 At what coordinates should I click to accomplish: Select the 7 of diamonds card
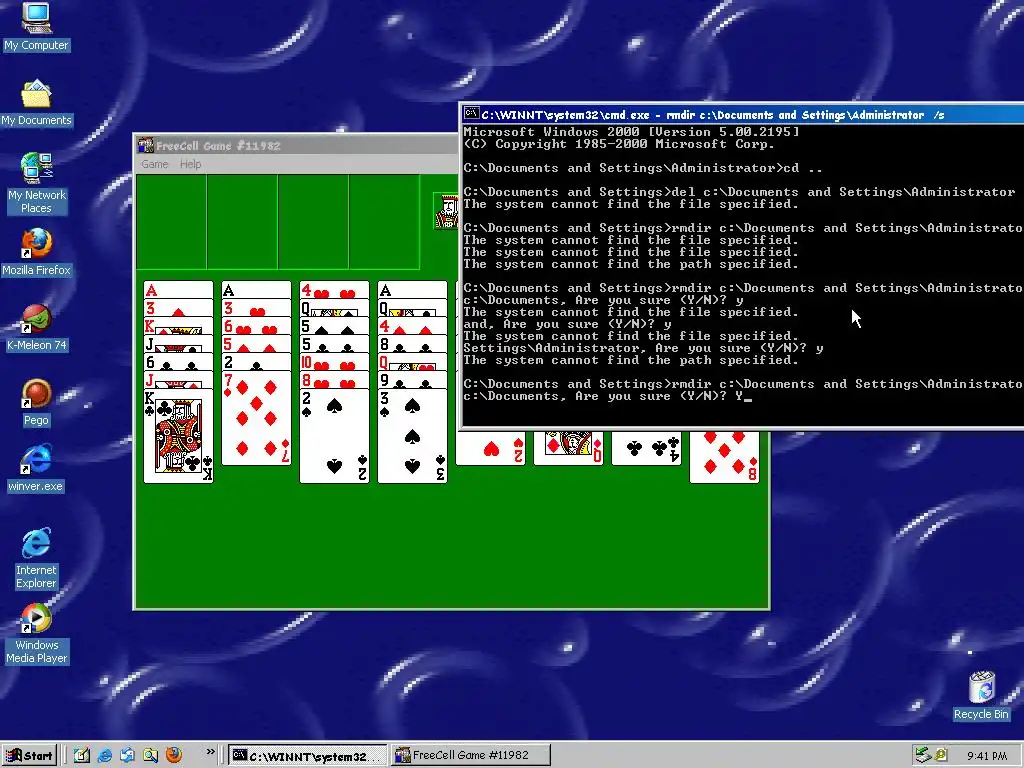click(x=256, y=418)
